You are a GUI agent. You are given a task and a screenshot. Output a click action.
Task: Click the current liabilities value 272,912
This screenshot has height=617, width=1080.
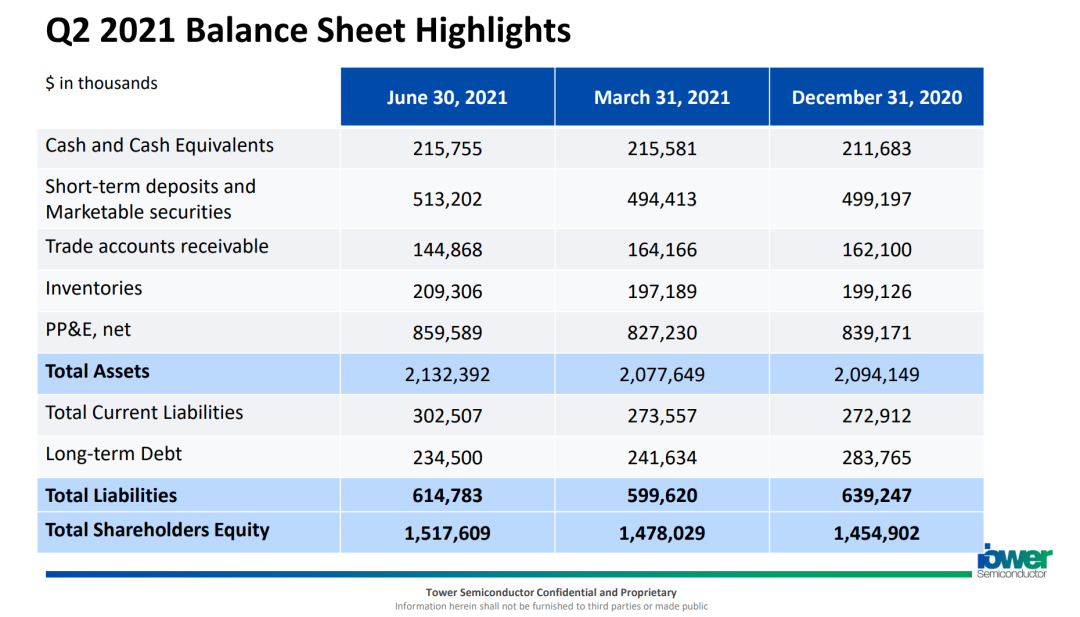point(877,416)
